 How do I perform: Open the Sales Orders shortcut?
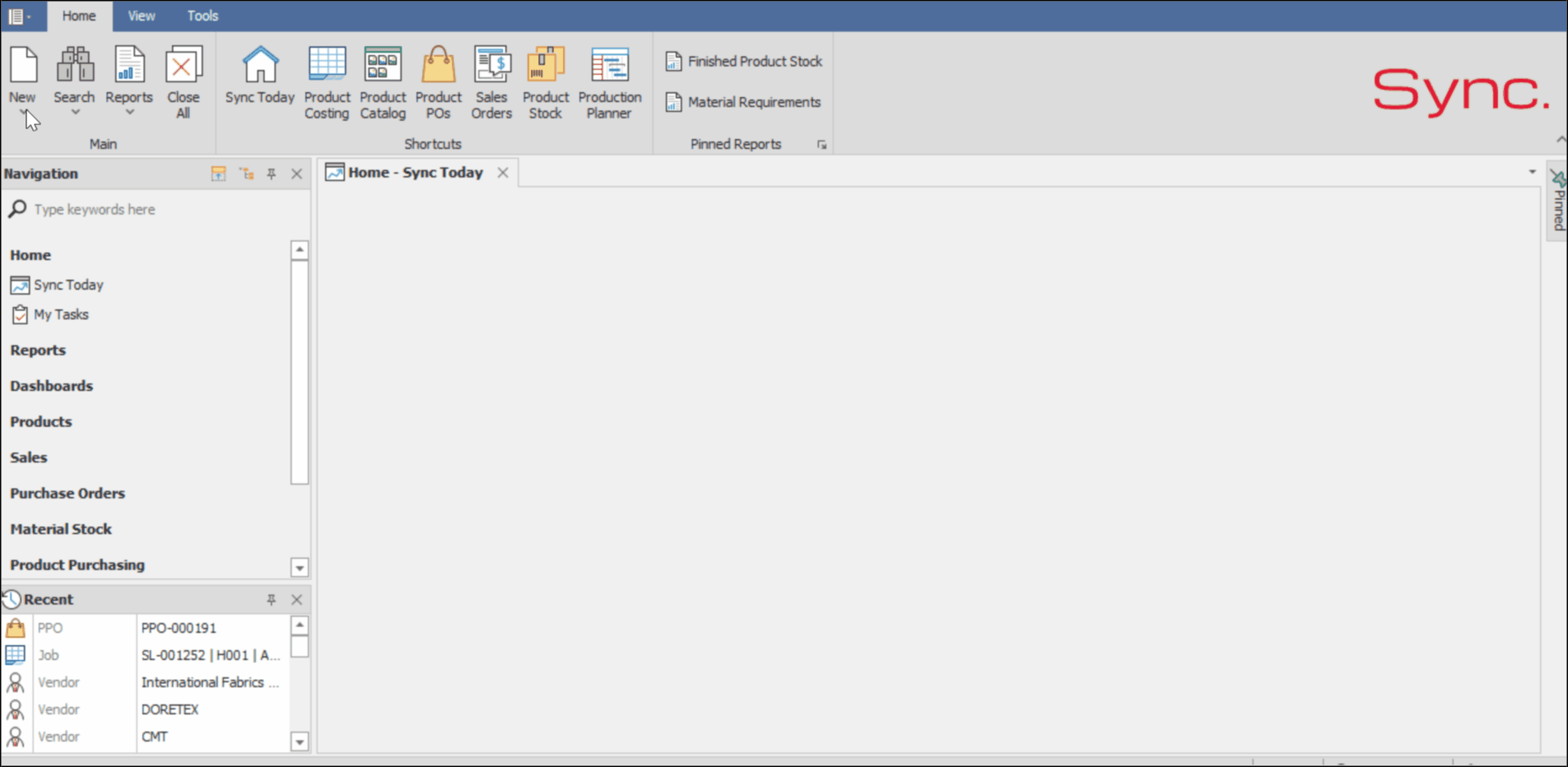pos(491,82)
